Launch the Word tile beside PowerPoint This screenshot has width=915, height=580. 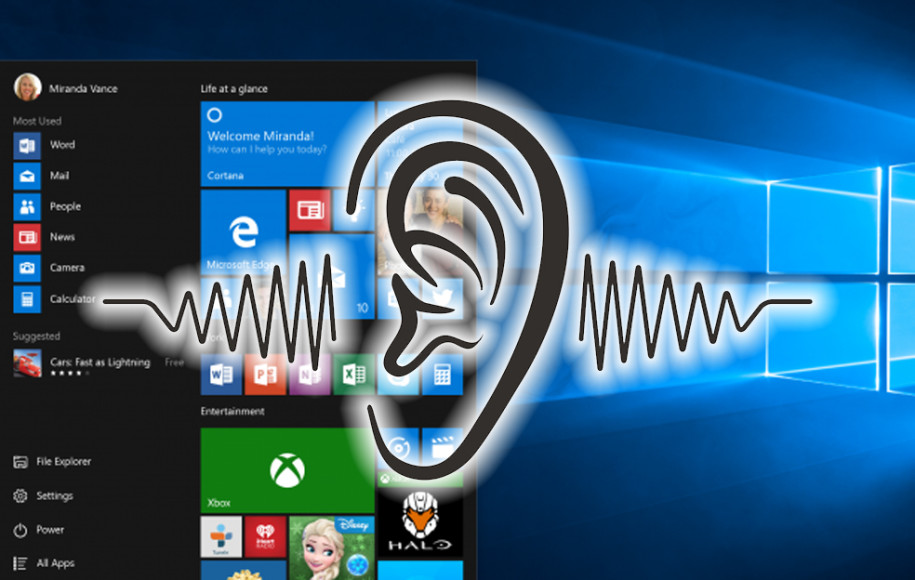click(x=221, y=374)
